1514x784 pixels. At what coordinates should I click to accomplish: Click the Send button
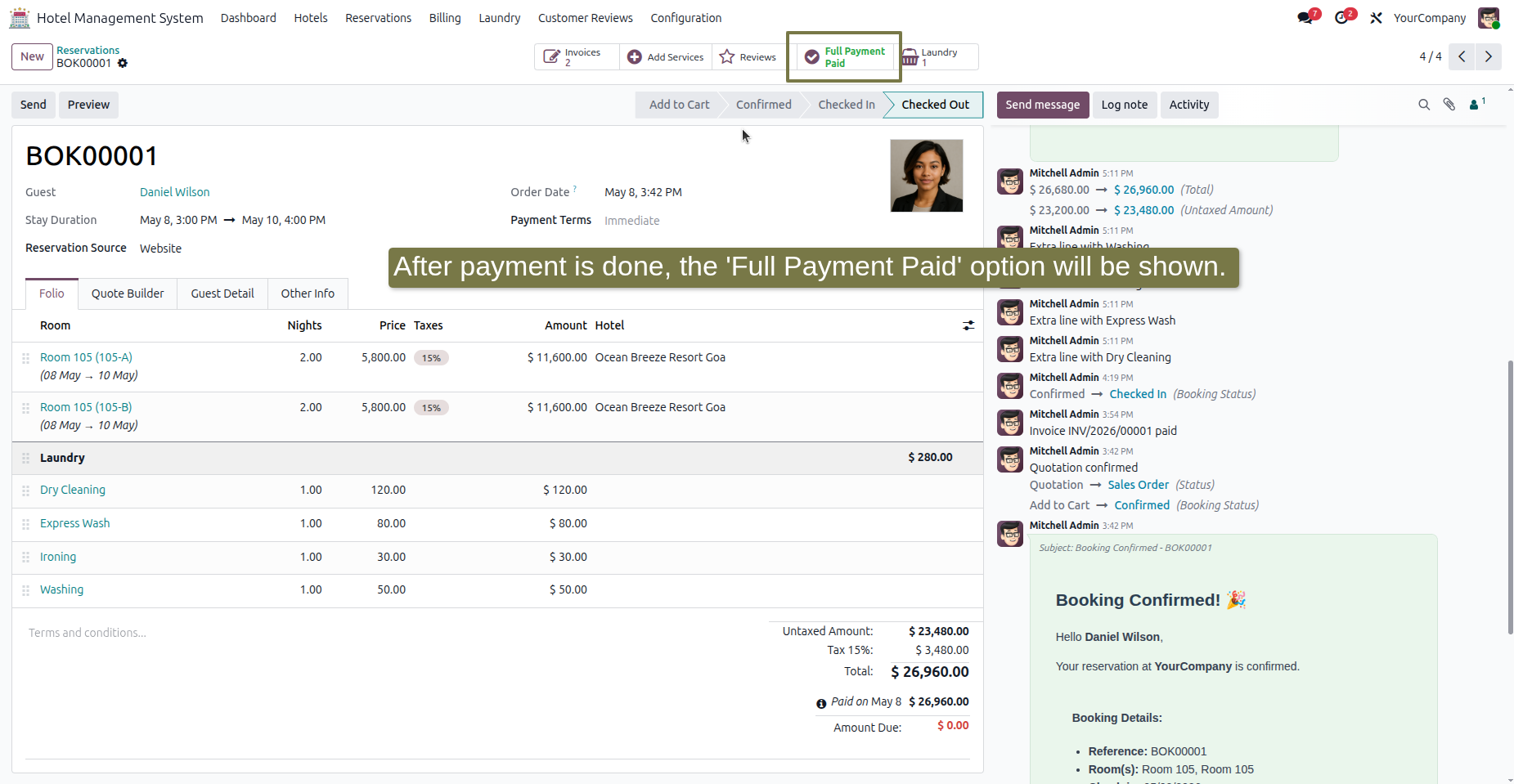[34, 105]
